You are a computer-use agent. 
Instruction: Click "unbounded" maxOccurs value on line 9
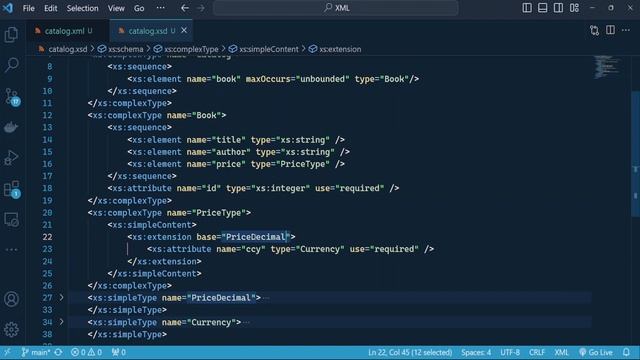pos(322,79)
